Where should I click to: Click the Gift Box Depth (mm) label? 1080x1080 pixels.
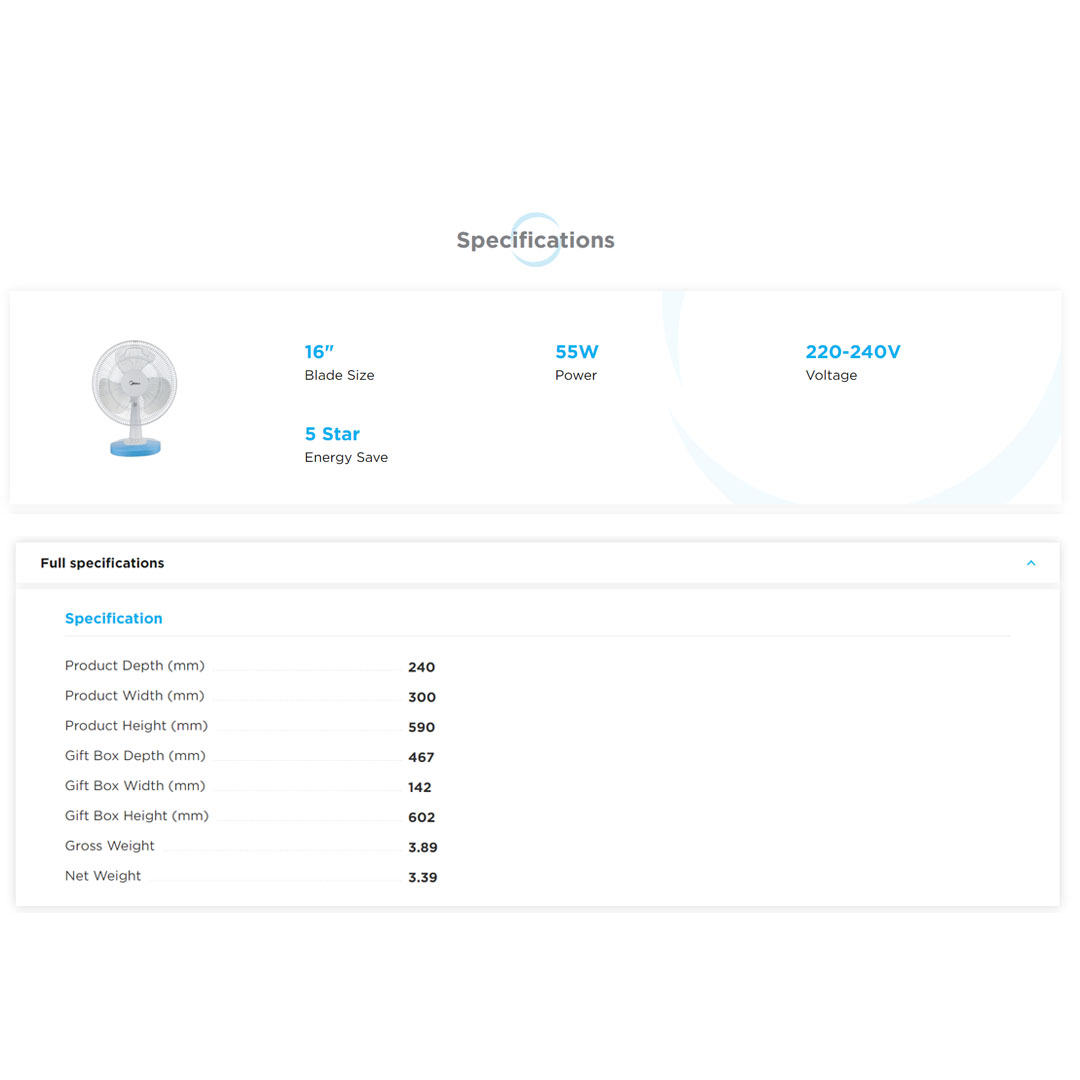[135, 756]
